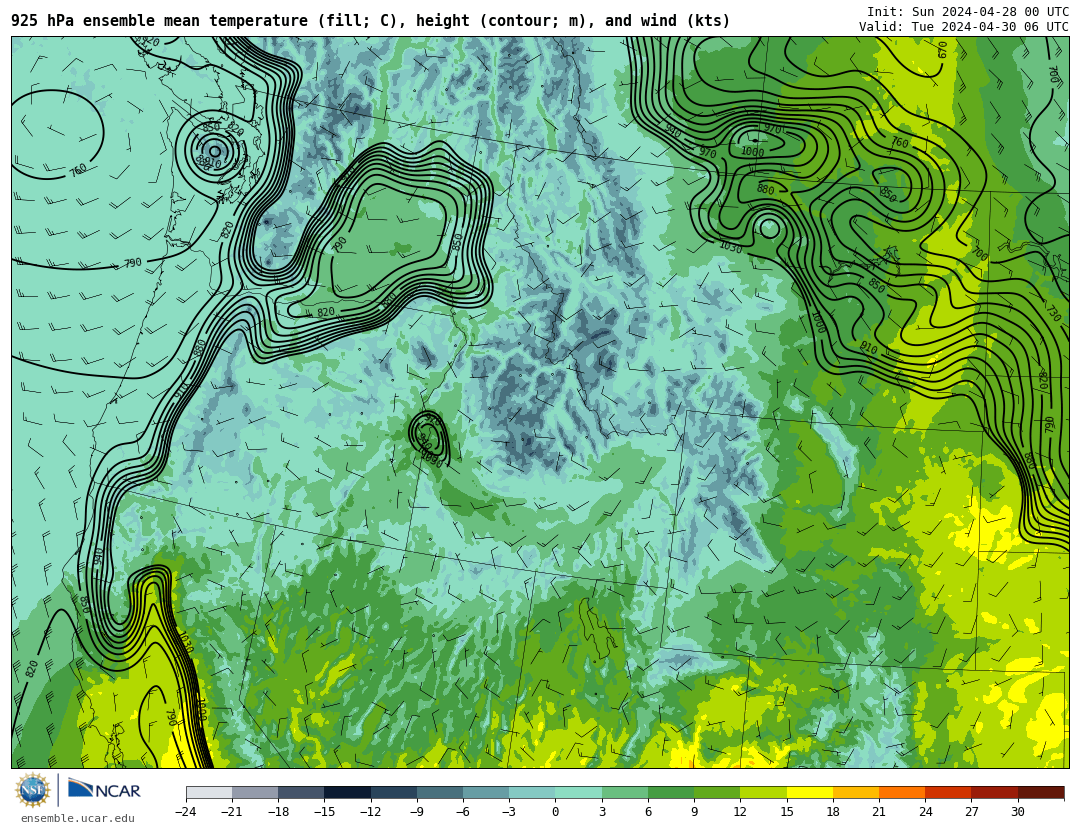Viewport: 1080px width, 831px height.
Task: Pick the colorbar segment between -15 and -12
Action: 347,792
